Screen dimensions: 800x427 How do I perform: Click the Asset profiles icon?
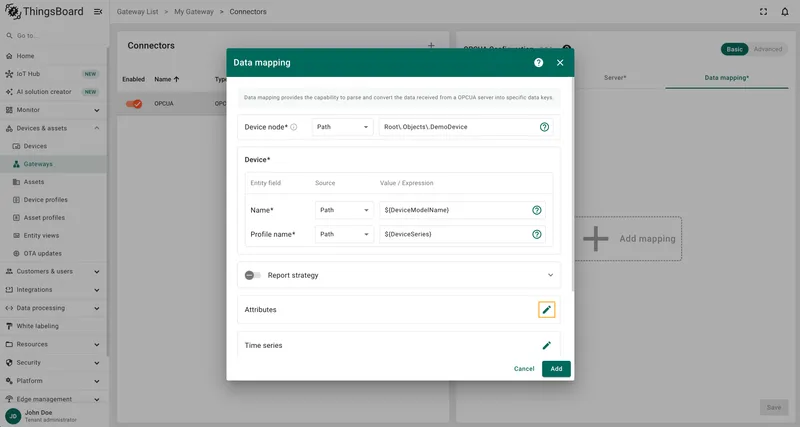pyautogui.click(x=16, y=218)
